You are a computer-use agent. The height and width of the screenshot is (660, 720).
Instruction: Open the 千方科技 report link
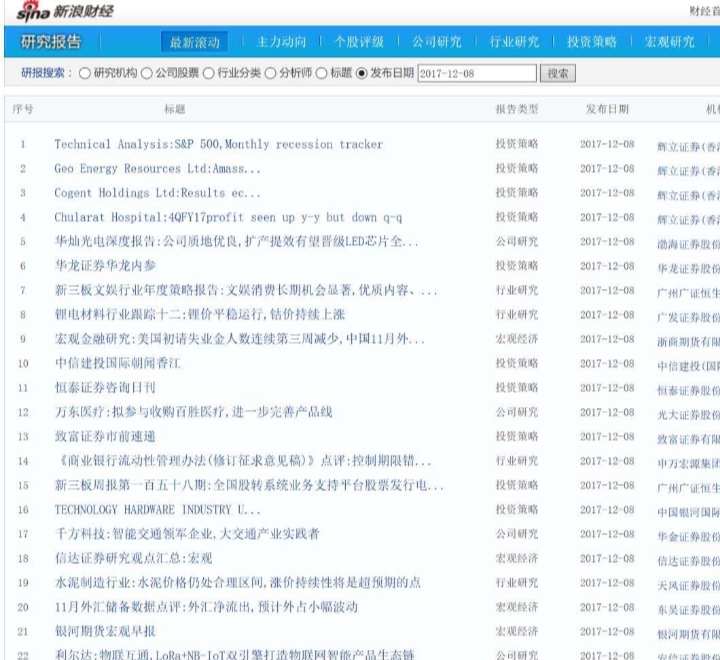pos(187,534)
